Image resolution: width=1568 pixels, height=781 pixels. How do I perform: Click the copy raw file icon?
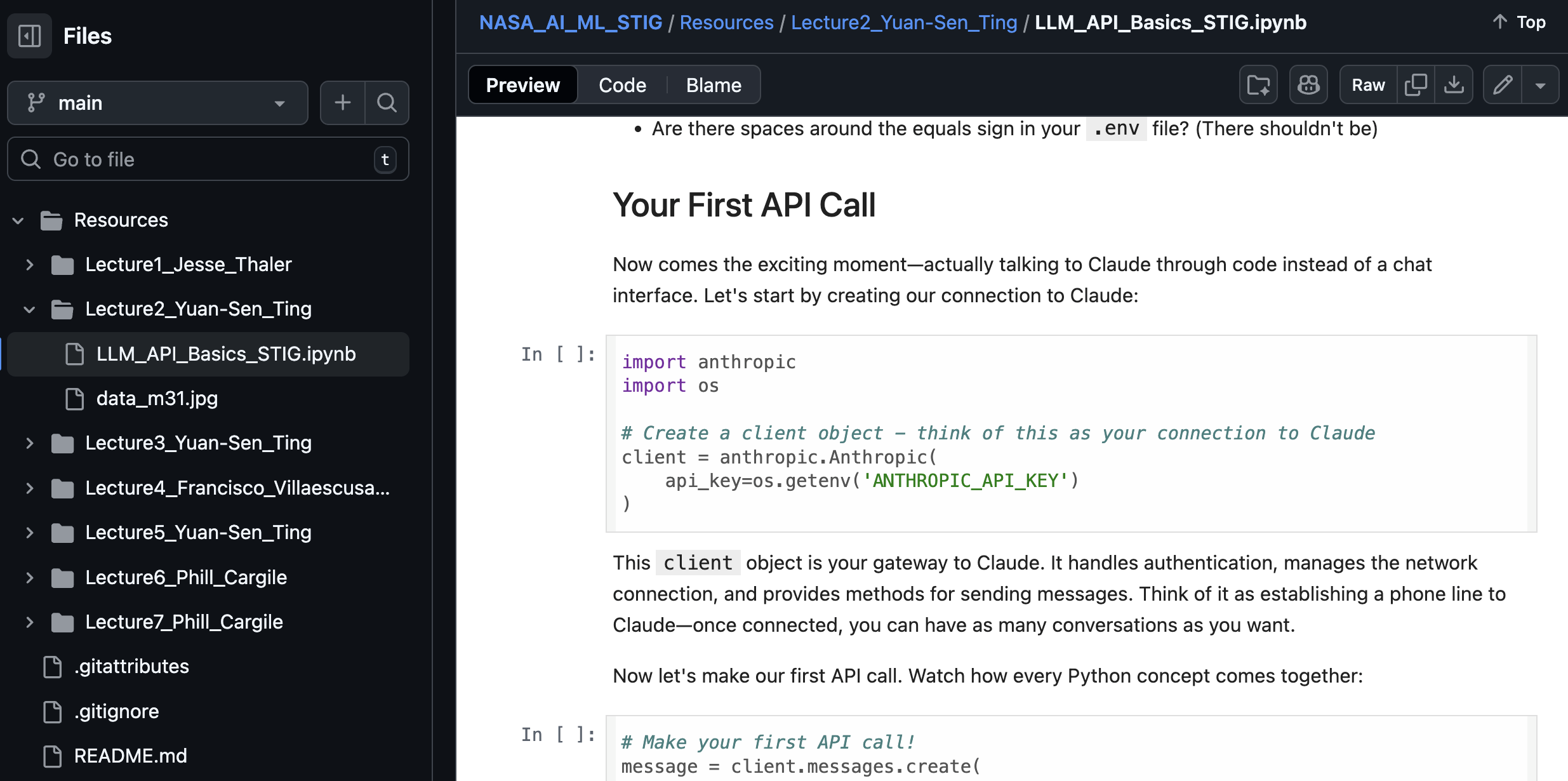pos(1416,85)
